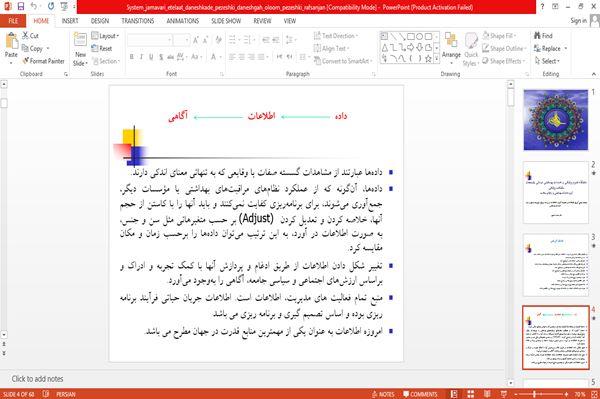Switch to the TRANSITIONS tab
This screenshot has width=600, height=399.
click(x=138, y=21)
